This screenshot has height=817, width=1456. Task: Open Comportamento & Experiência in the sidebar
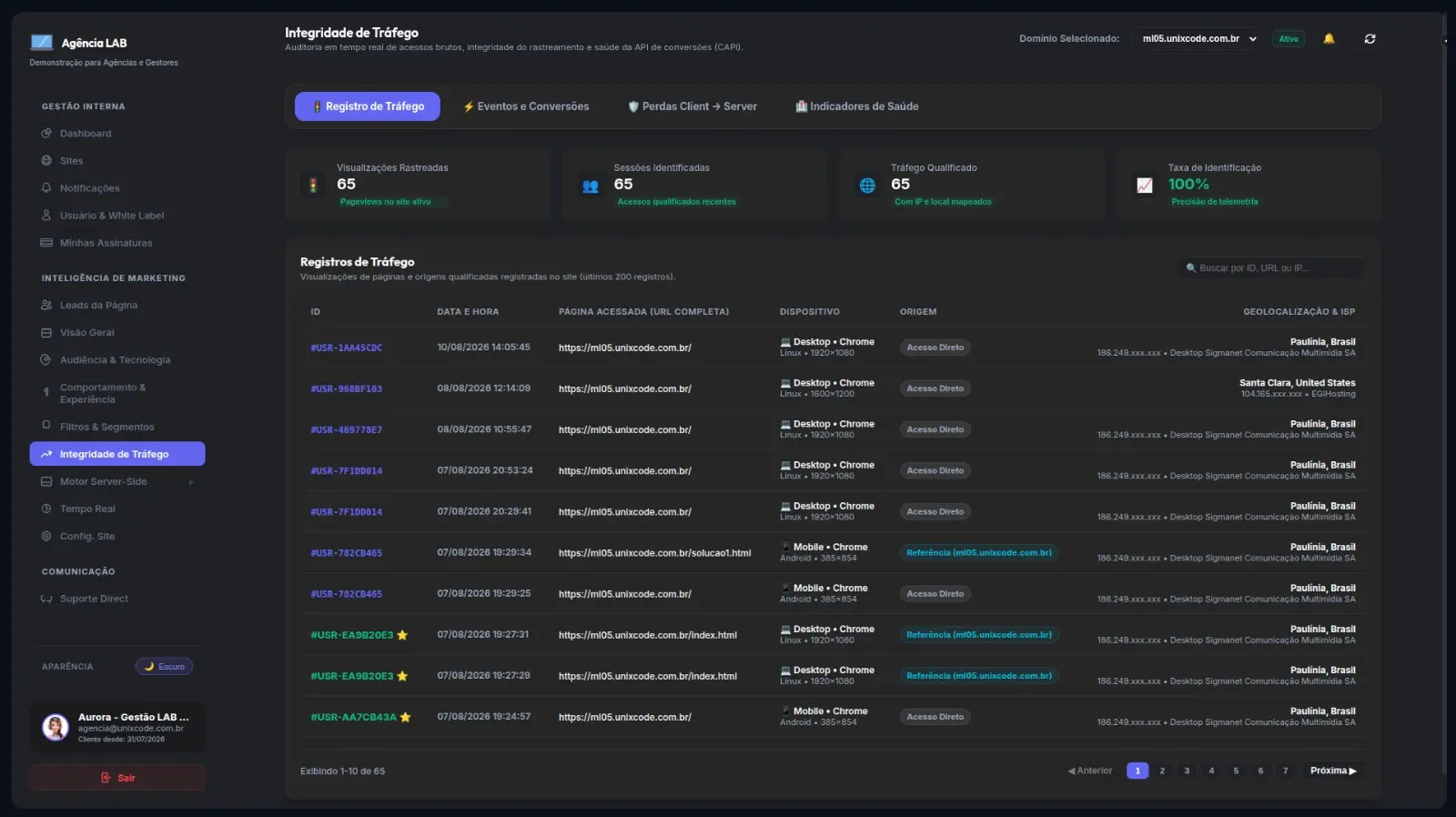click(117, 394)
